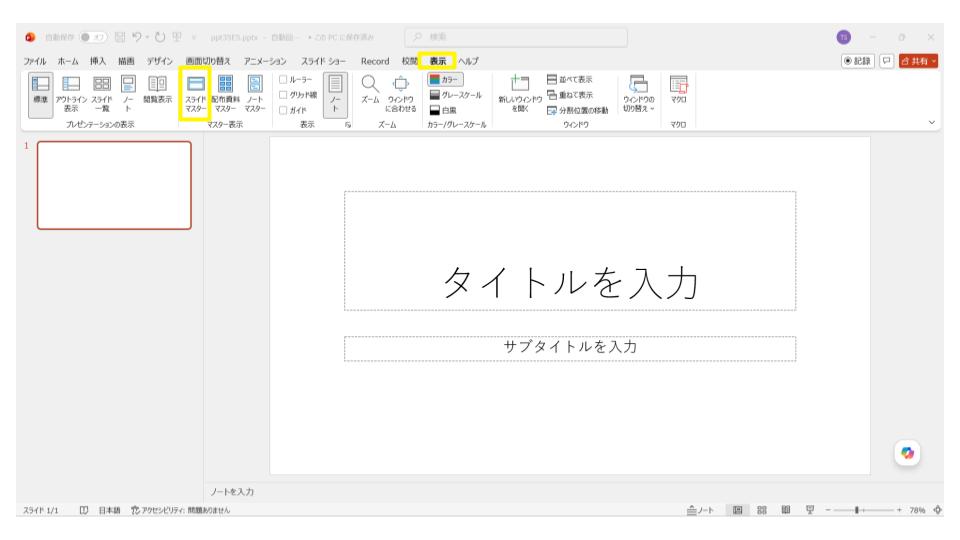960x540 pixels.
Task: Click the redo icon in title bar
Action: 160,37
